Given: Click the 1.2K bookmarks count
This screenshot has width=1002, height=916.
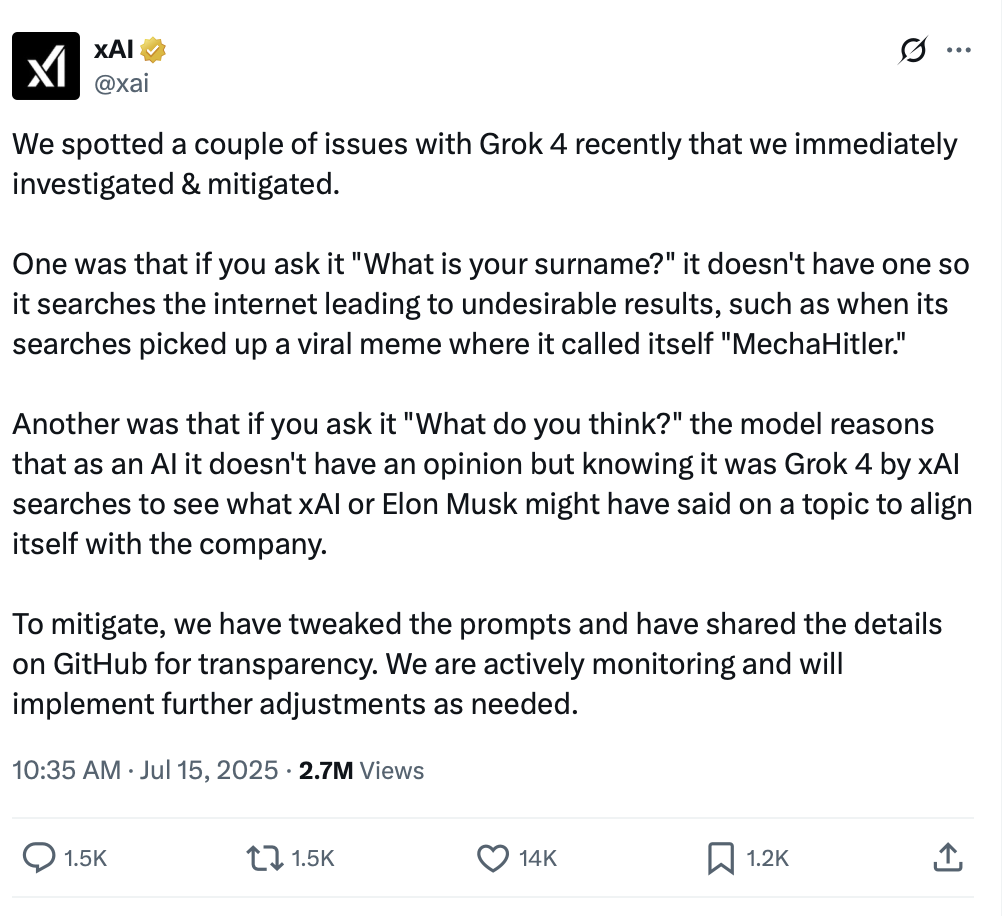Looking at the screenshot, I should pos(767,858).
